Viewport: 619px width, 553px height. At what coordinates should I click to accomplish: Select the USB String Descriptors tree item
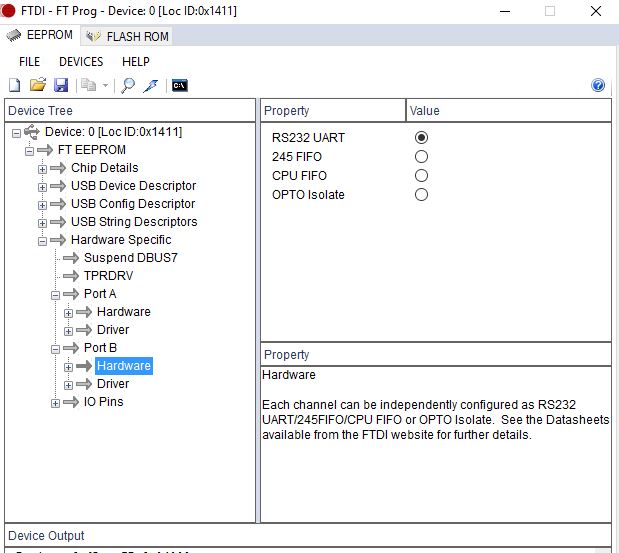click(134, 222)
